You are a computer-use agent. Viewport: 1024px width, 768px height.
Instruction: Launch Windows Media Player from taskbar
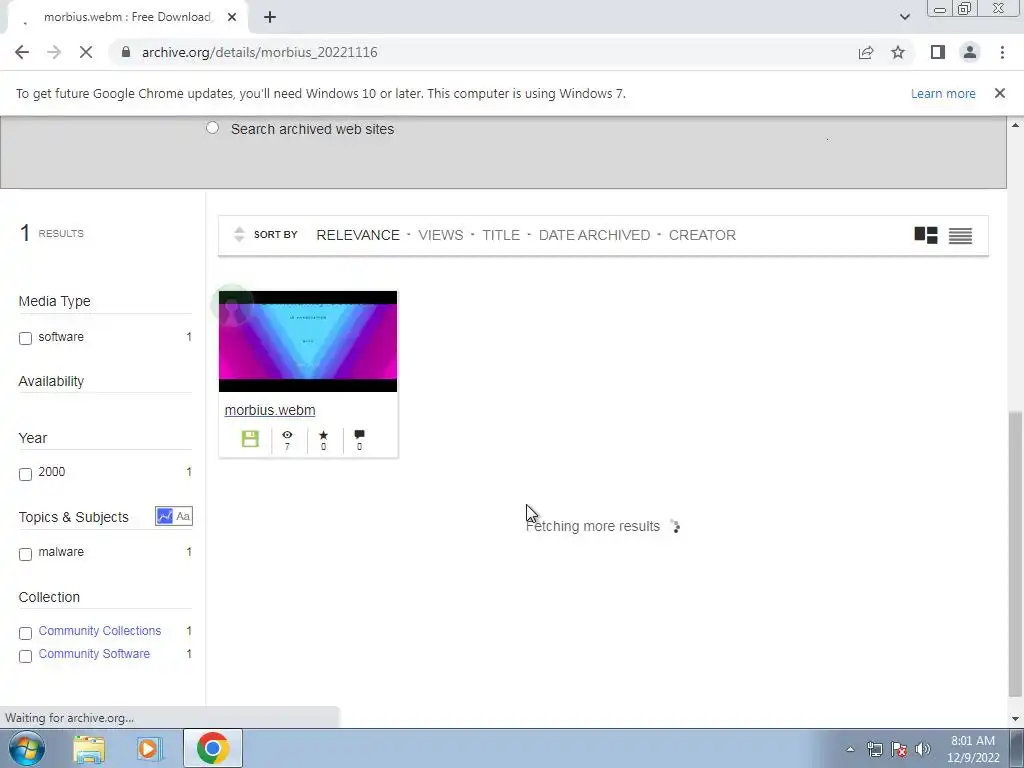click(x=149, y=749)
